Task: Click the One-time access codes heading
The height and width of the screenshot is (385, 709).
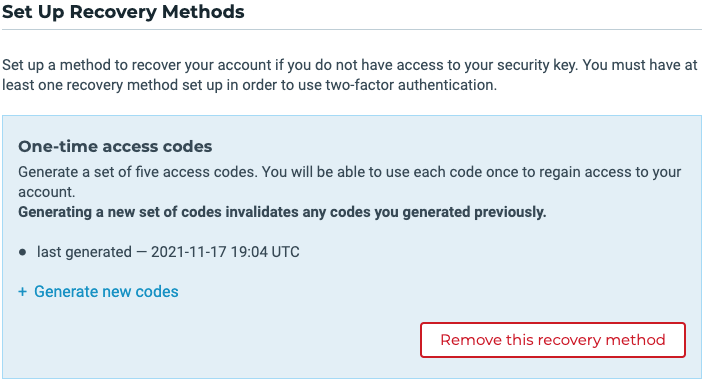Action: point(115,147)
